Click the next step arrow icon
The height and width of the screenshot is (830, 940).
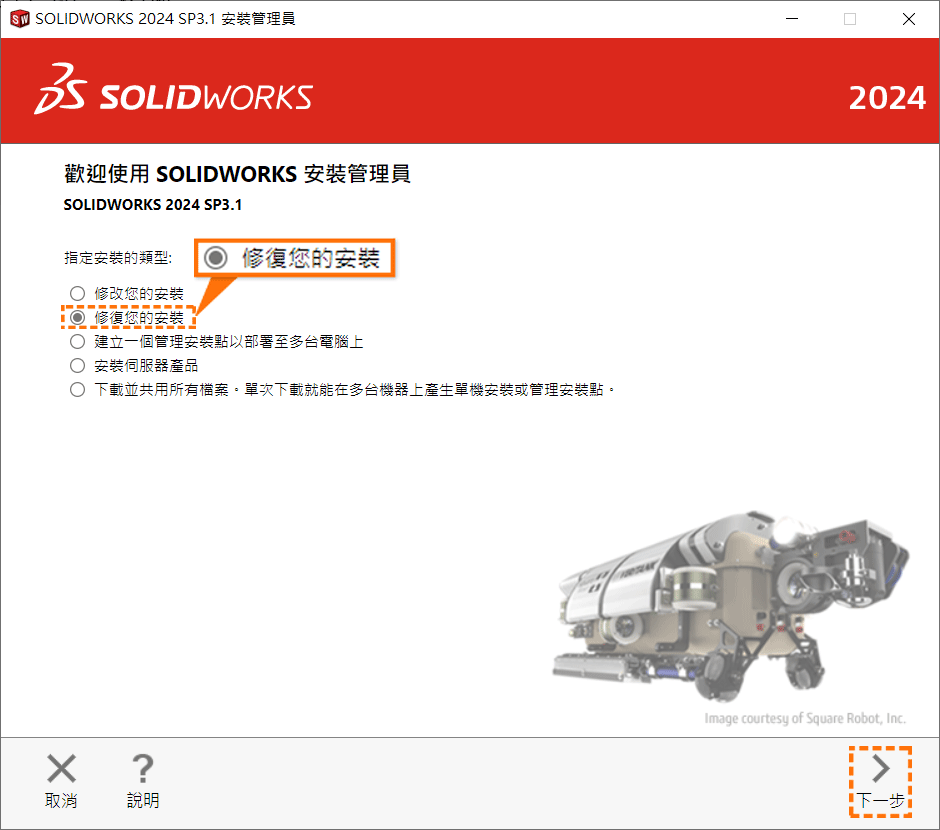pyautogui.click(x=881, y=769)
